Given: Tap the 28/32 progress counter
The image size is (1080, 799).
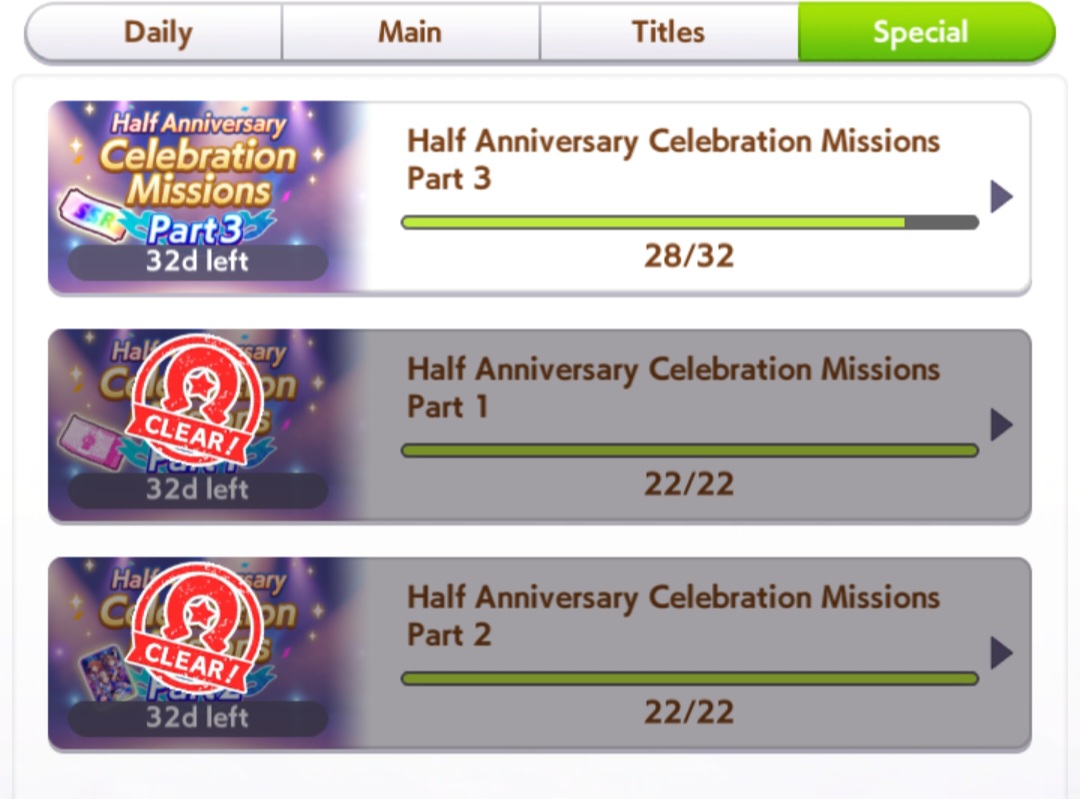Looking at the screenshot, I should pyautogui.click(x=689, y=256).
